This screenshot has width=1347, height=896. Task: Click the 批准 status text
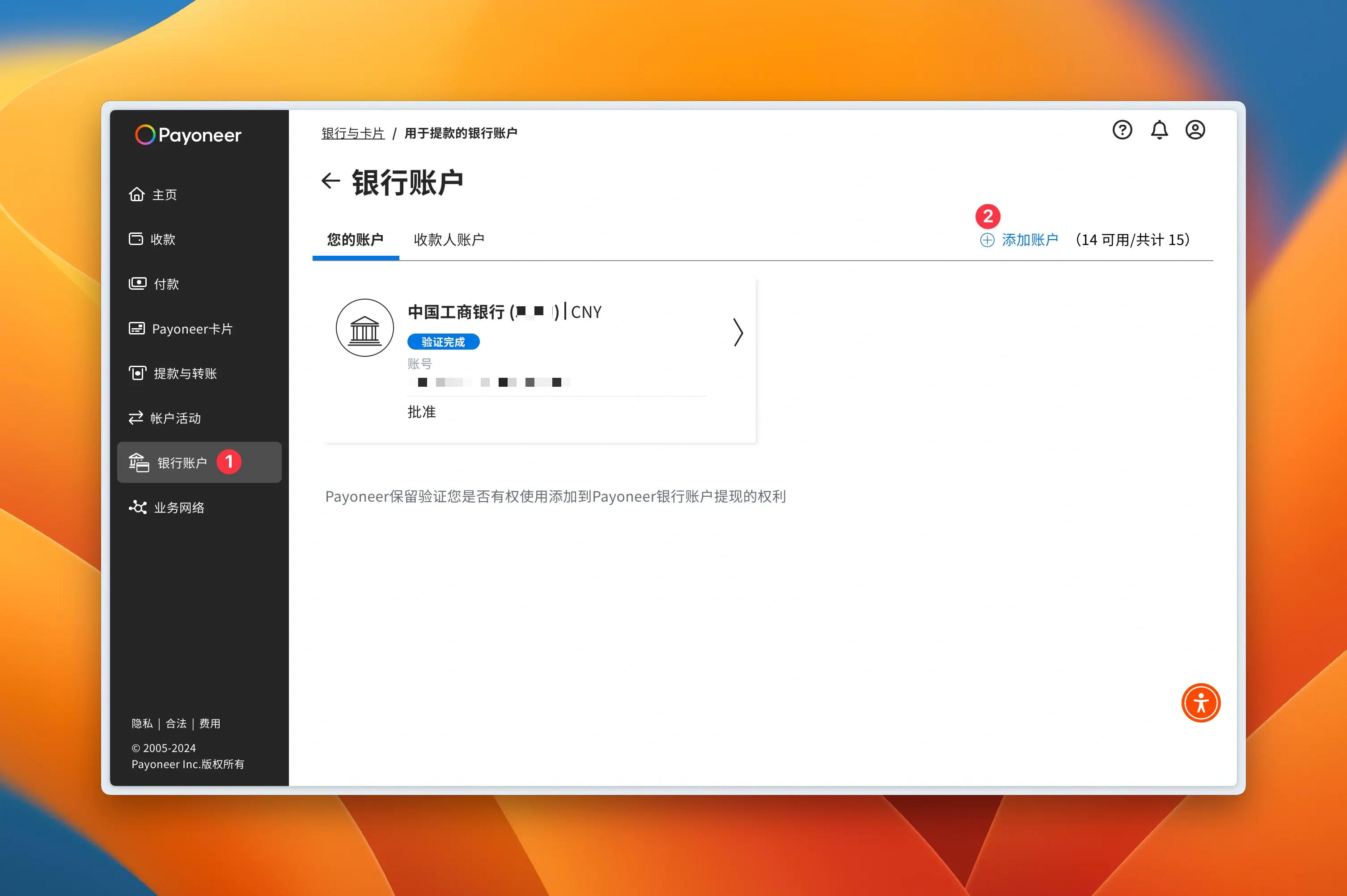(422, 412)
